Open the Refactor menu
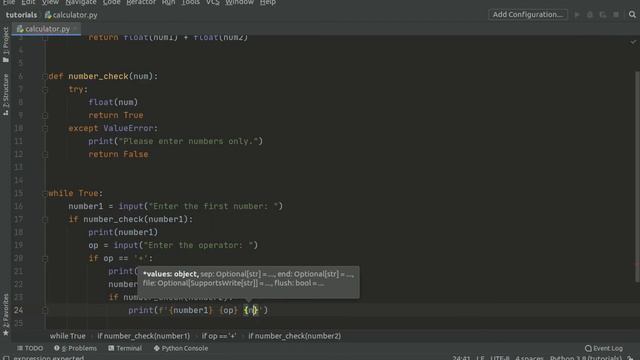 [x=141, y=2]
